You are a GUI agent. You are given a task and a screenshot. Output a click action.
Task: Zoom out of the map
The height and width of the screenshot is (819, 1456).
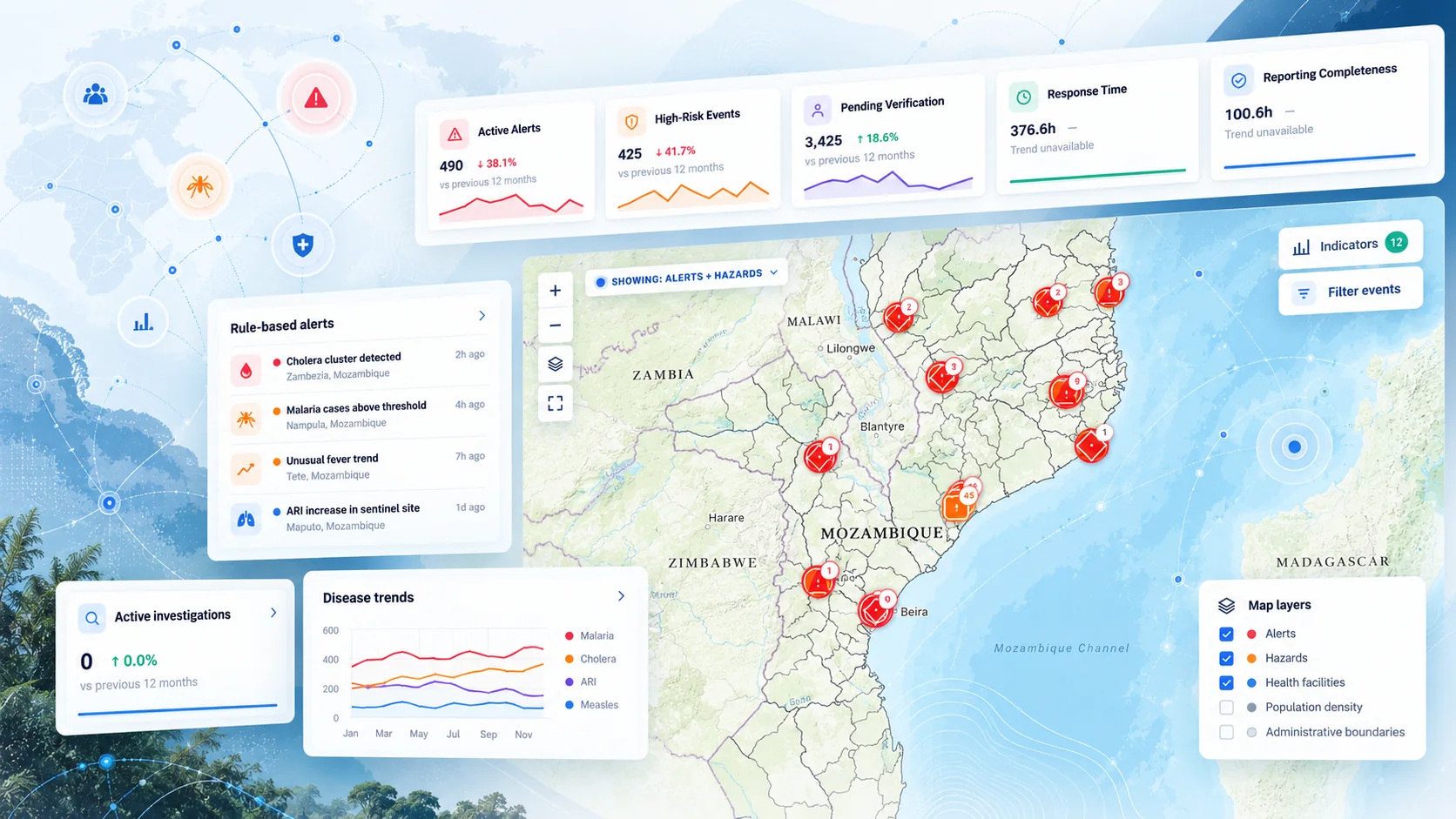pos(555,326)
